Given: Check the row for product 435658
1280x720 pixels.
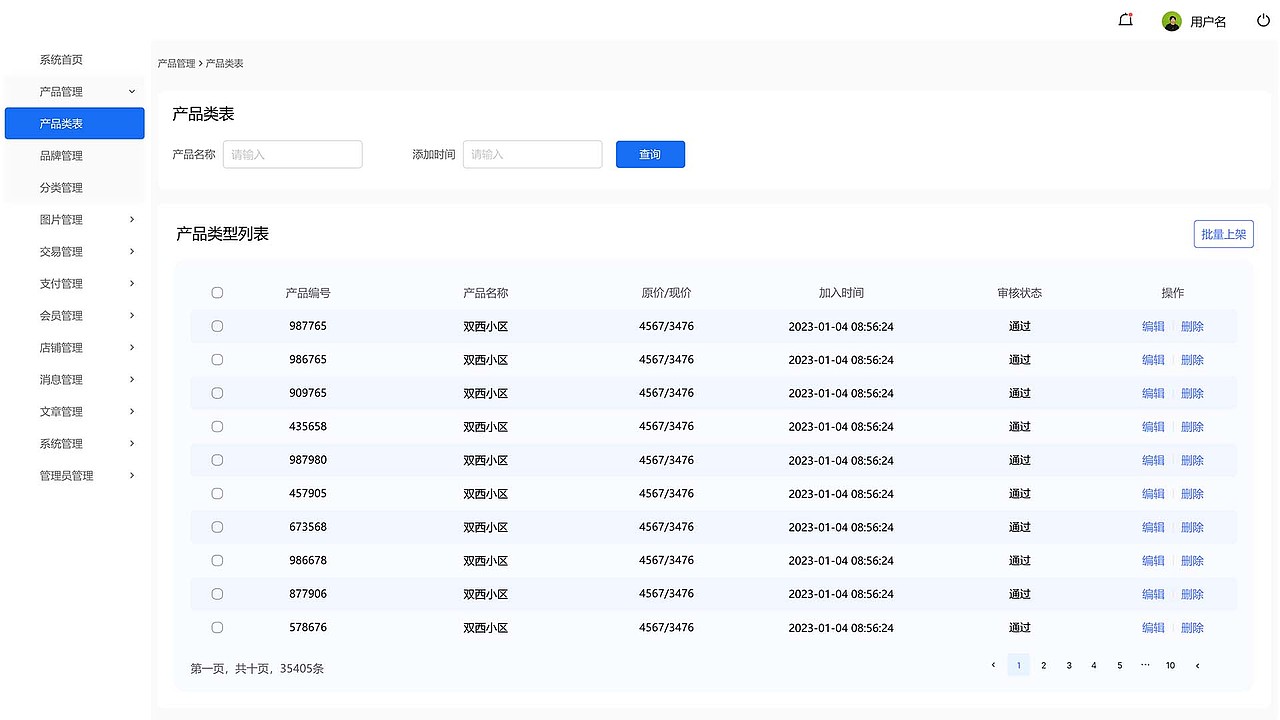Looking at the screenshot, I should pyautogui.click(x=217, y=427).
